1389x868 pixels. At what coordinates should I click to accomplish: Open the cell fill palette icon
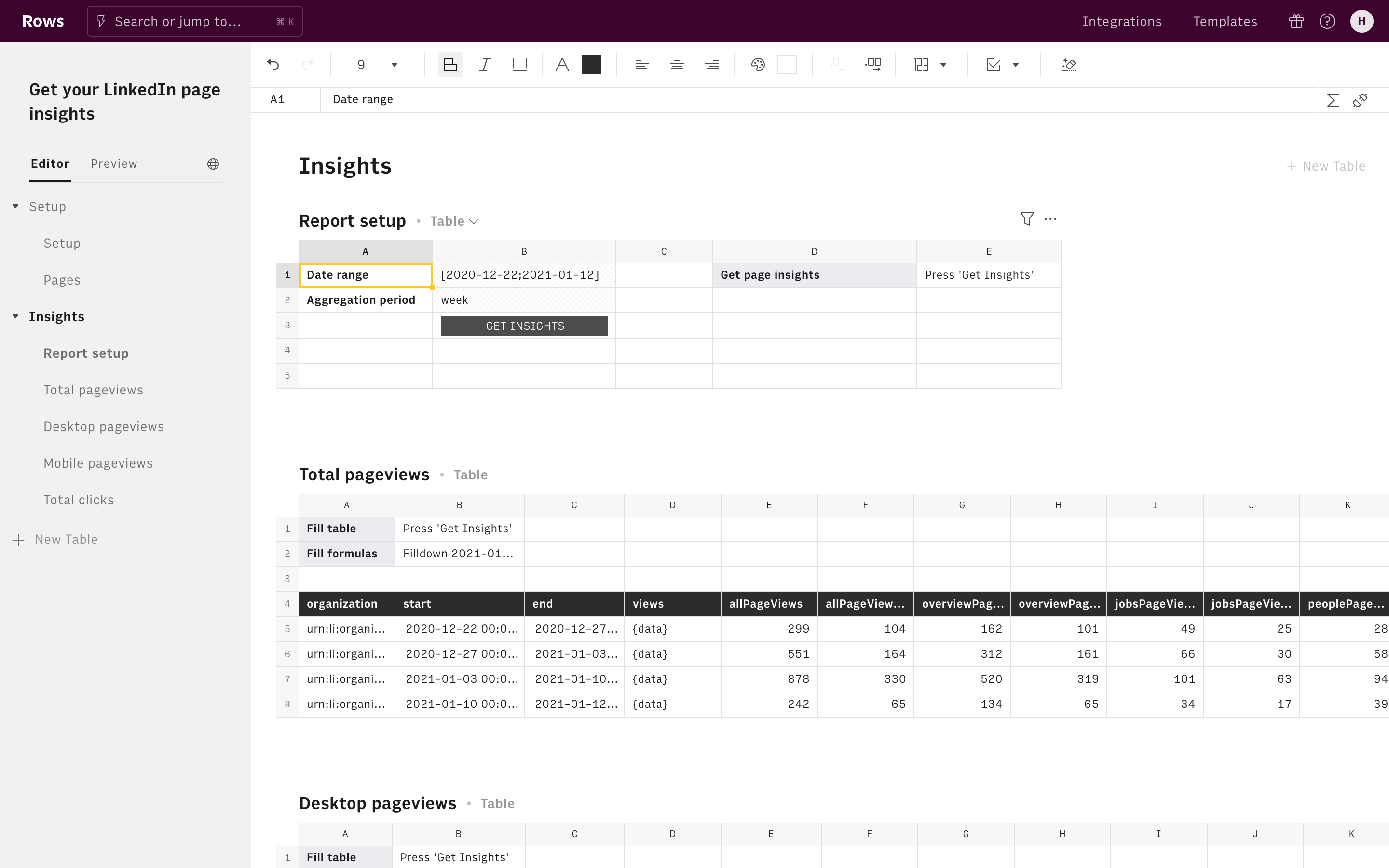point(758,65)
